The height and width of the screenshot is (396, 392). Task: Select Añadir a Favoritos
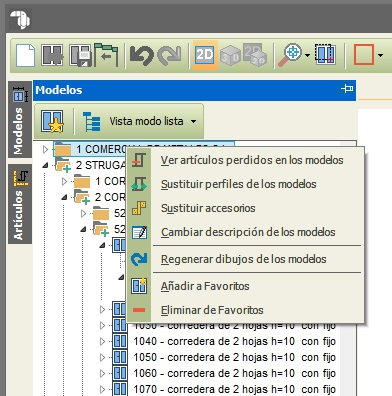205,286
